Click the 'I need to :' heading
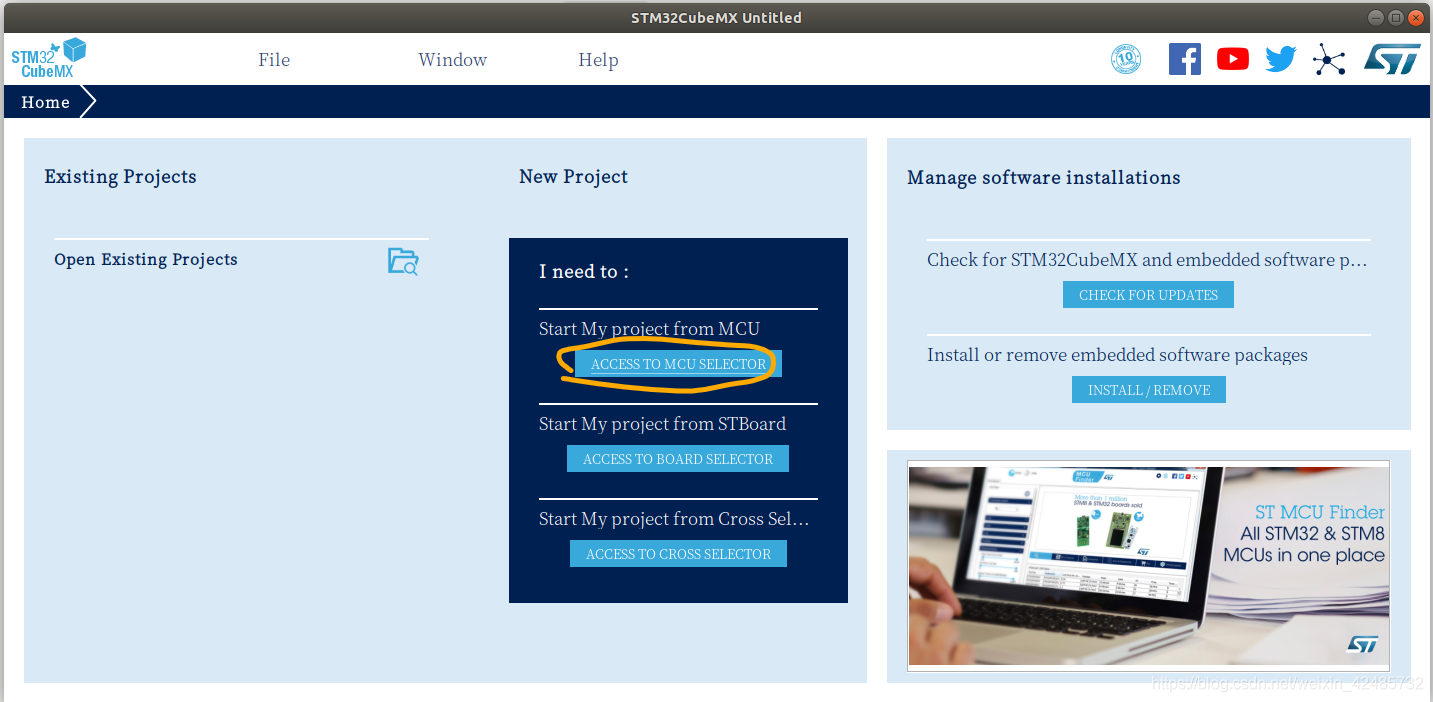1433x702 pixels. click(x=584, y=272)
